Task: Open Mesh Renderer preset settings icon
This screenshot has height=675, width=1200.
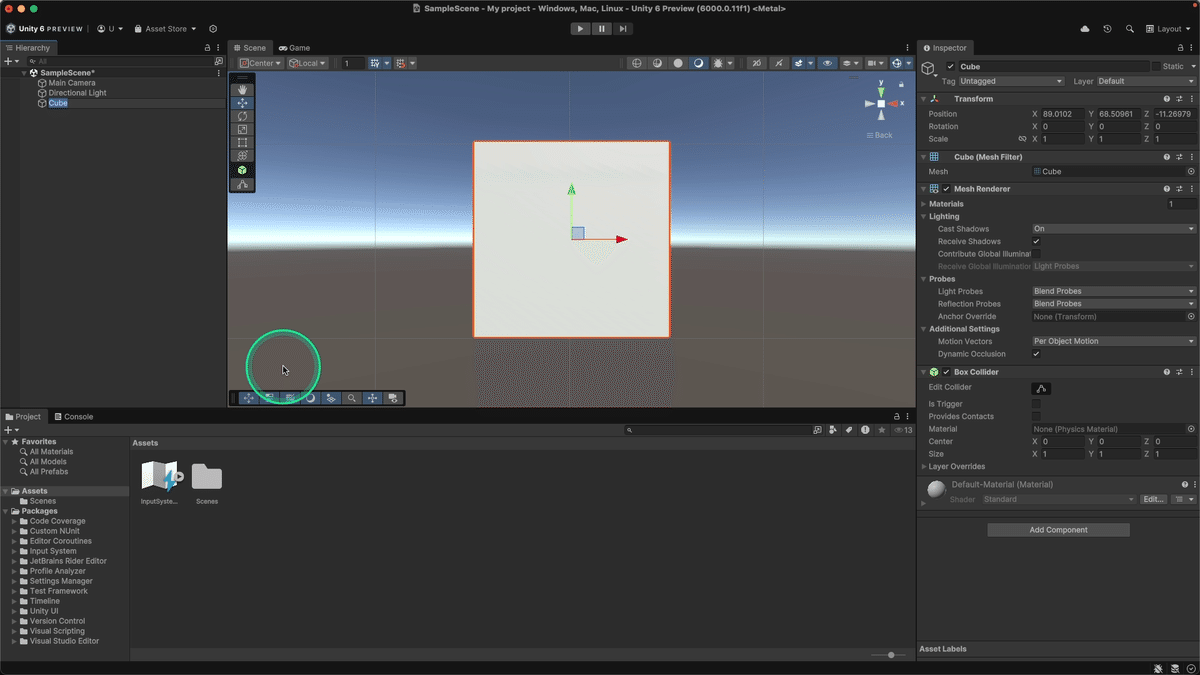Action: tap(1180, 188)
